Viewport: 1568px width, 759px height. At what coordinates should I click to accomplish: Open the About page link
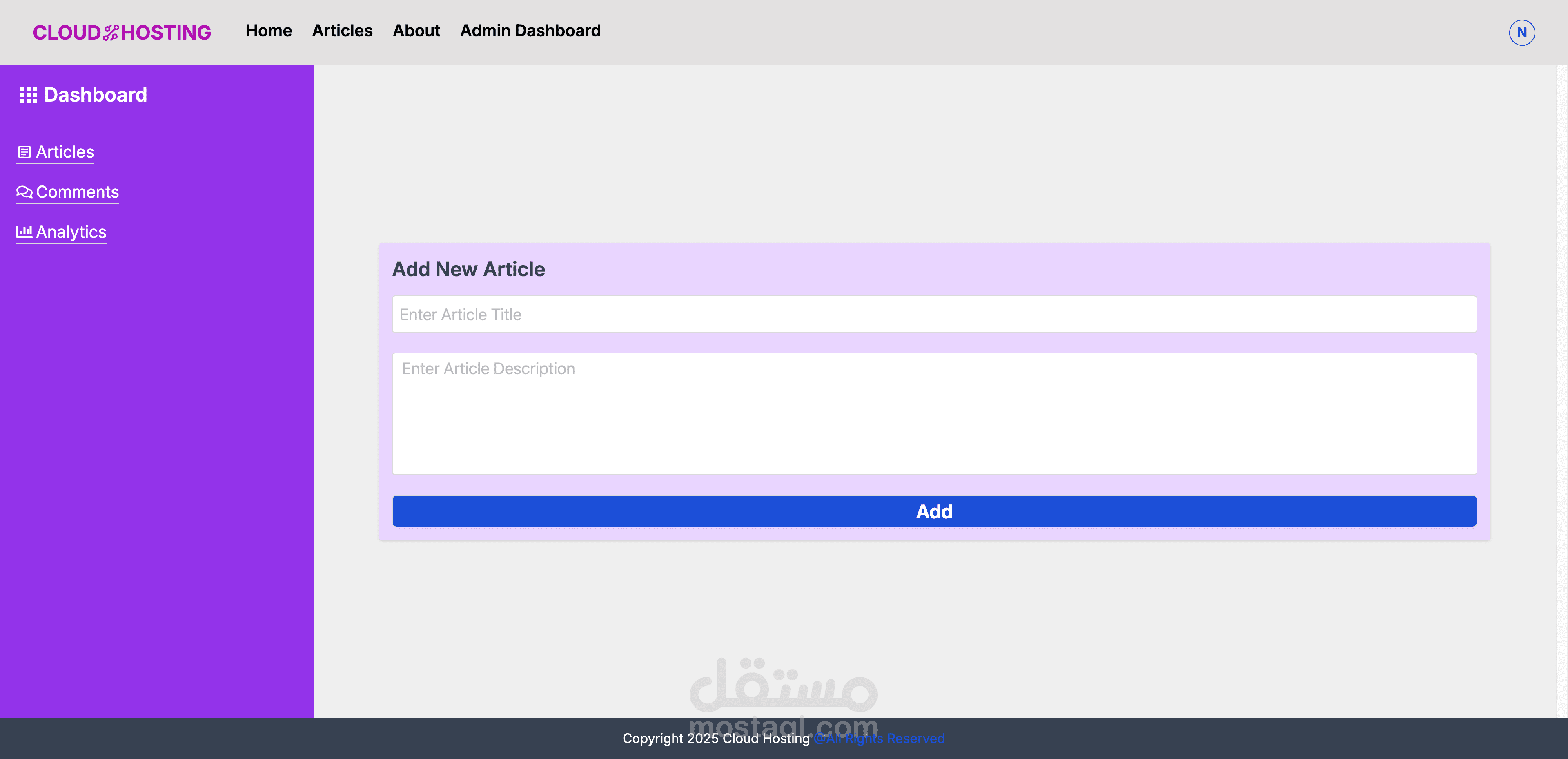click(x=416, y=31)
